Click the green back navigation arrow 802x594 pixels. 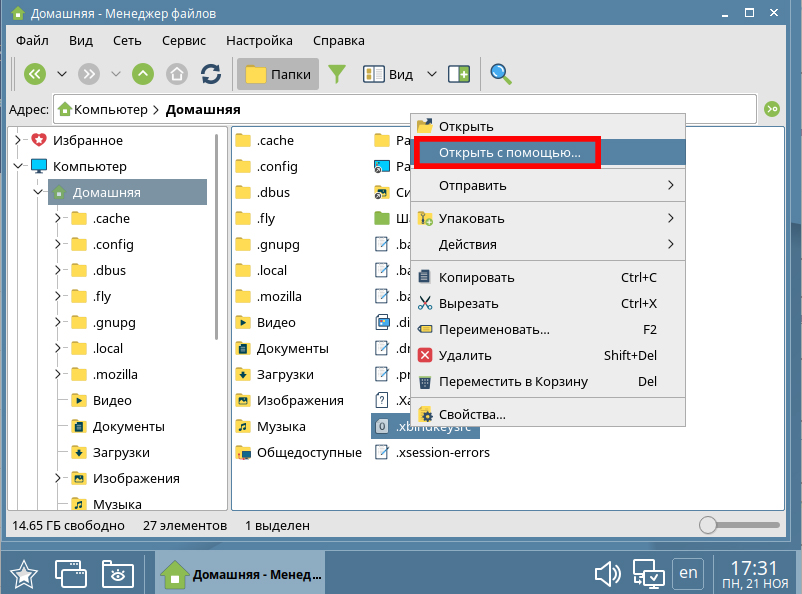(x=35, y=74)
